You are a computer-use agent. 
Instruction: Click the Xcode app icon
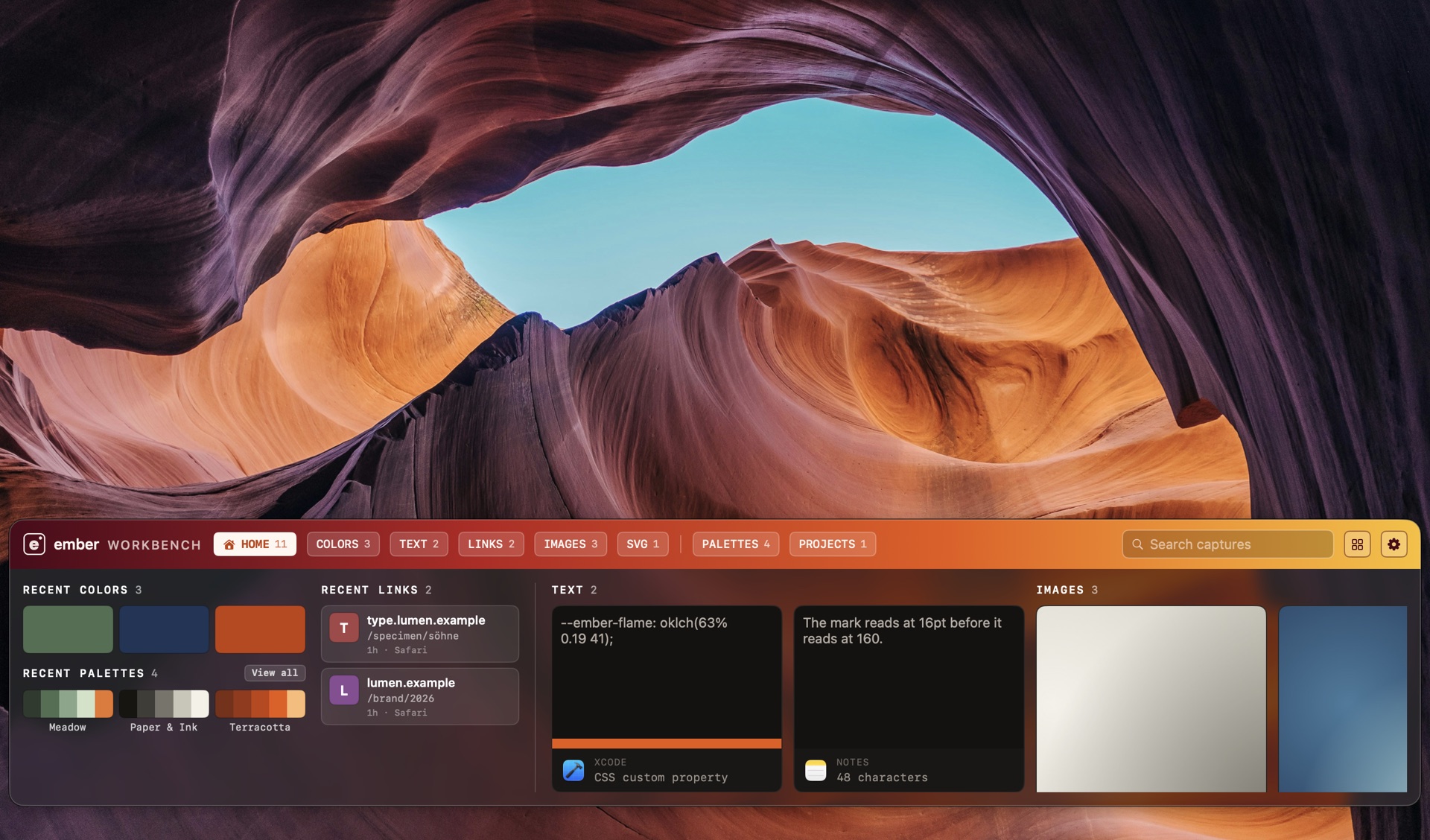tap(573, 770)
